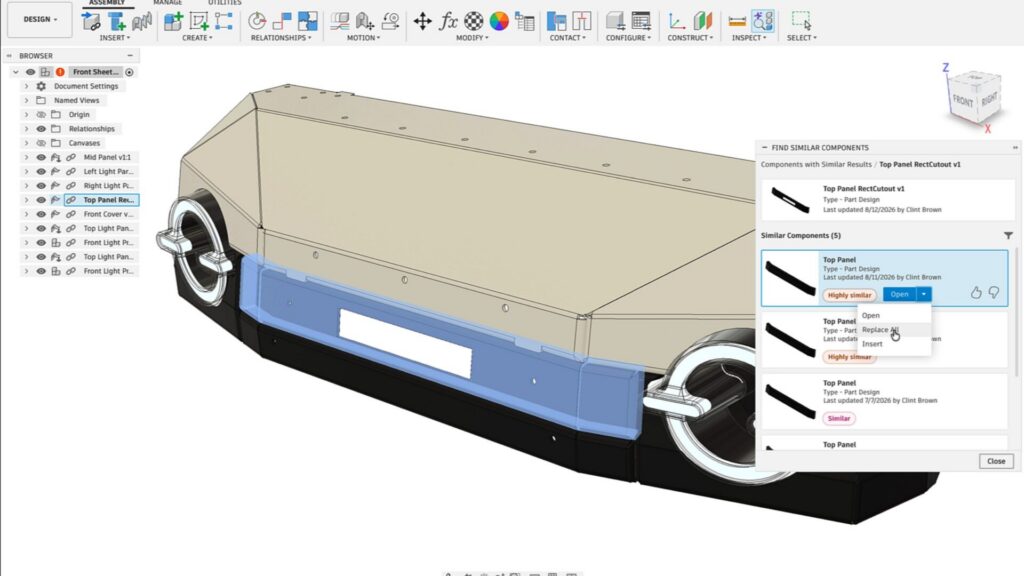The width and height of the screenshot is (1024, 576).
Task: Click the thumbs up feedback icon
Action: click(976, 293)
